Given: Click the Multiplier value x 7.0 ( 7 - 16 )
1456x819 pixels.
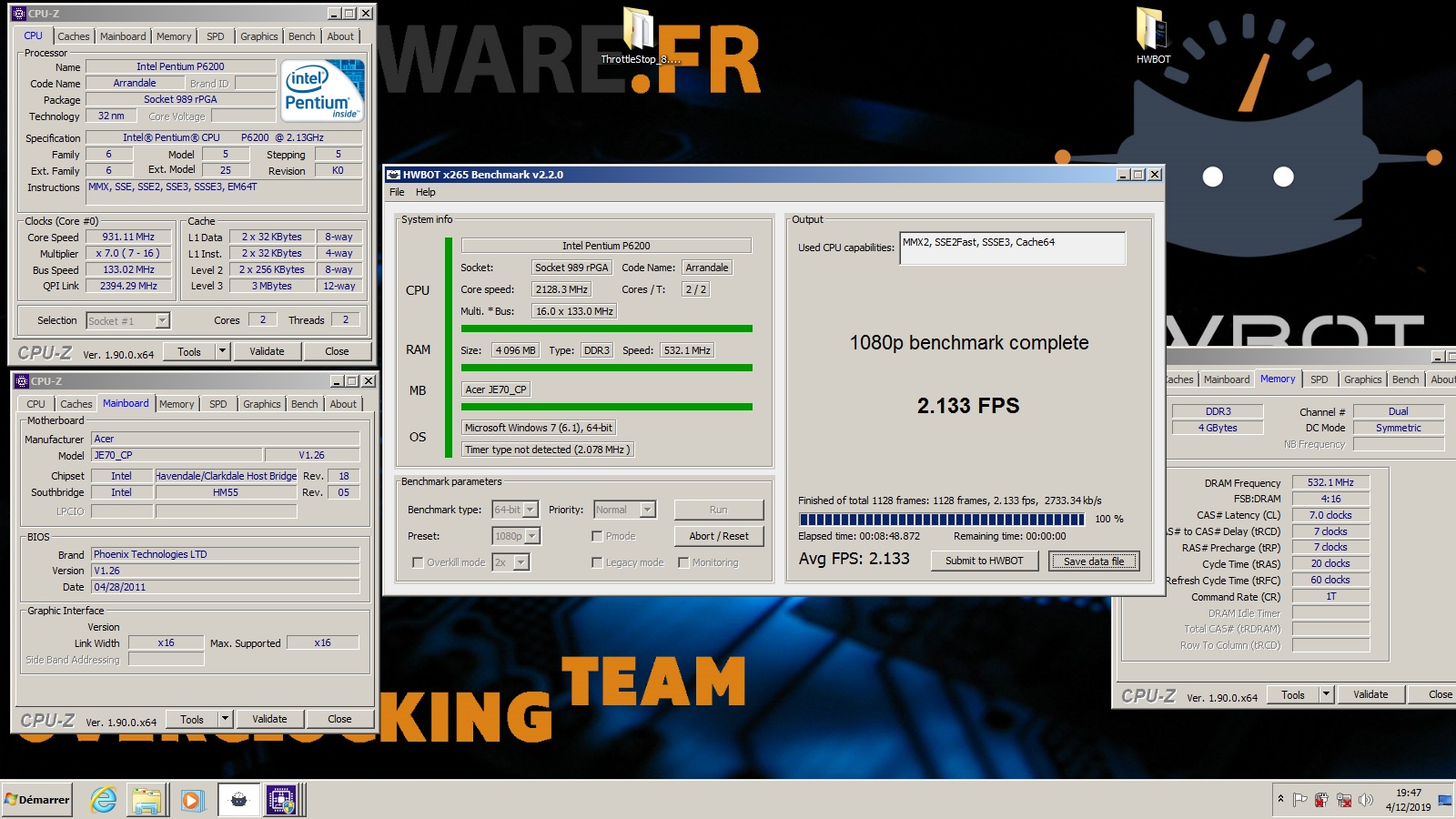Looking at the screenshot, I should [x=128, y=253].
